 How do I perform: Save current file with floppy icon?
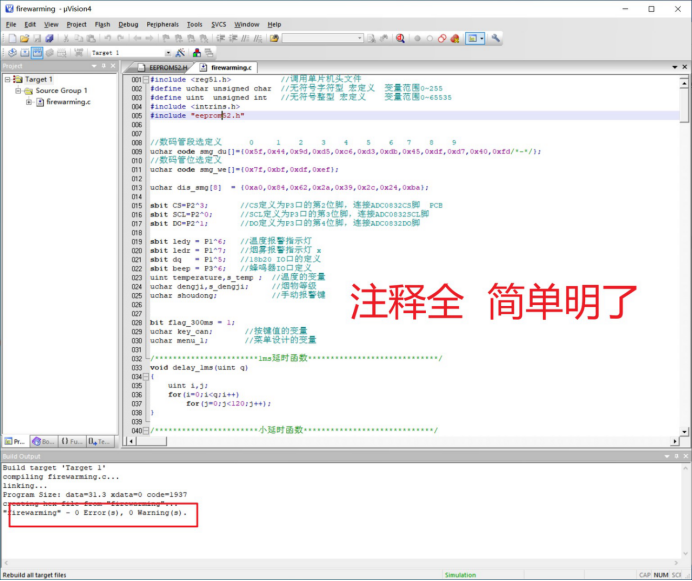(x=37, y=38)
